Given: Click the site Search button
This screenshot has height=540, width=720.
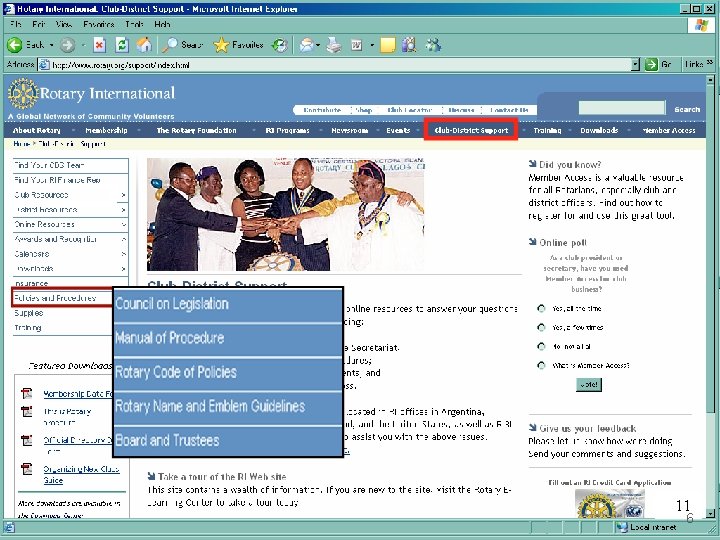Looking at the screenshot, I should click(x=687, y=109).
